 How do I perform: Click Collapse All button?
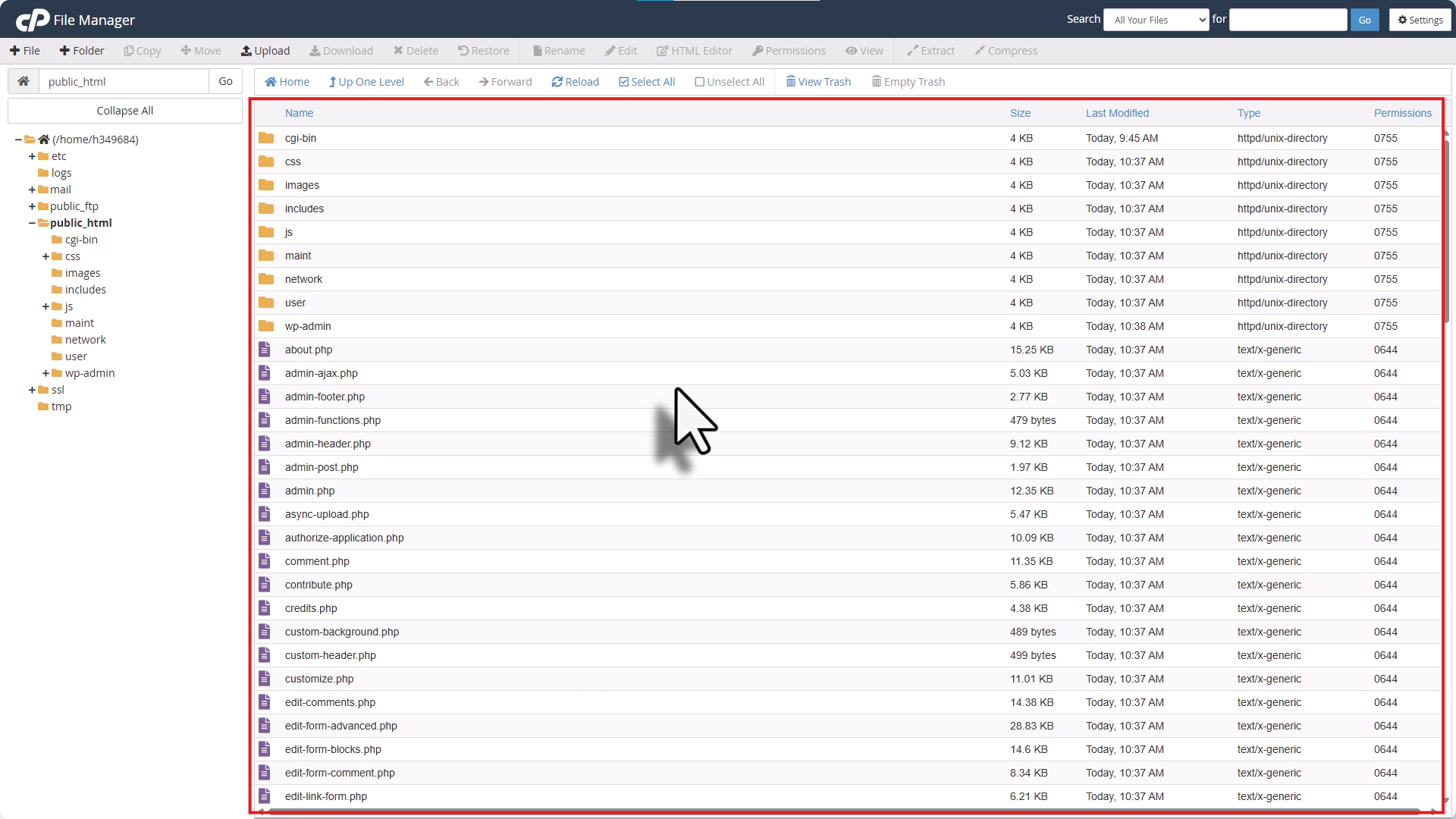(x=125, y=111)
